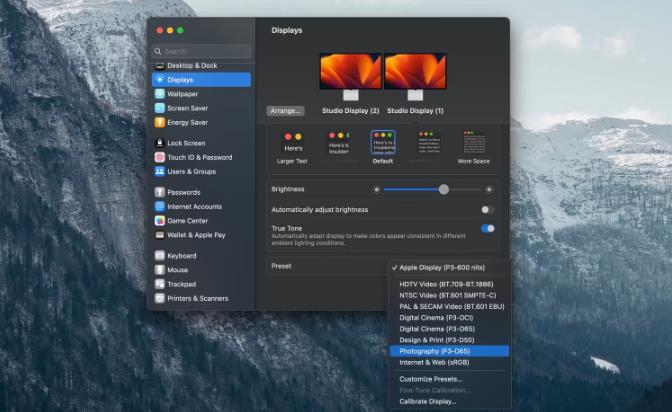Image resolution: width=672 pixels, height=412 pixels.
Task: Click the Screen Saver sidebar icon
Action: tap(159, 108)
